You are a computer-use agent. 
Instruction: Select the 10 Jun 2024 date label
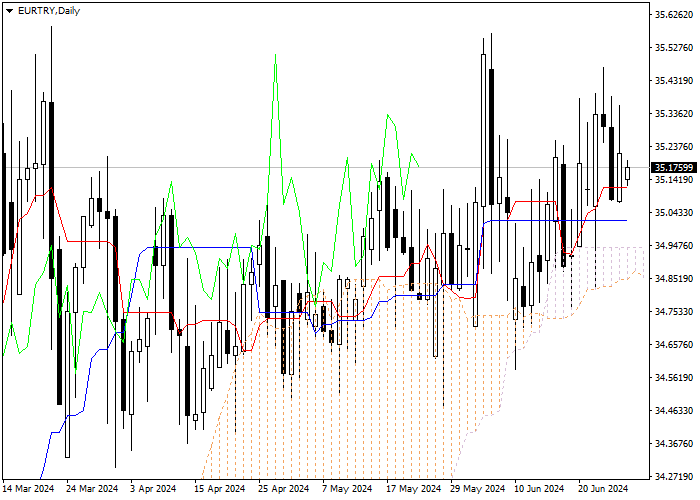point(539,489)
